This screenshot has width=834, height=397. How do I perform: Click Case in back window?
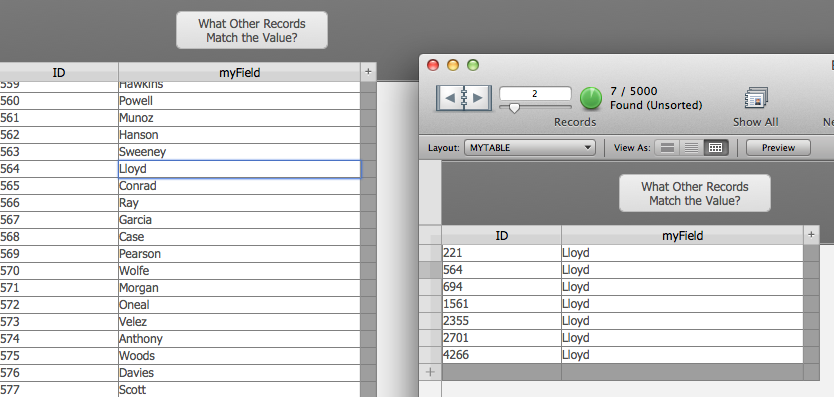tap(239, 237)
